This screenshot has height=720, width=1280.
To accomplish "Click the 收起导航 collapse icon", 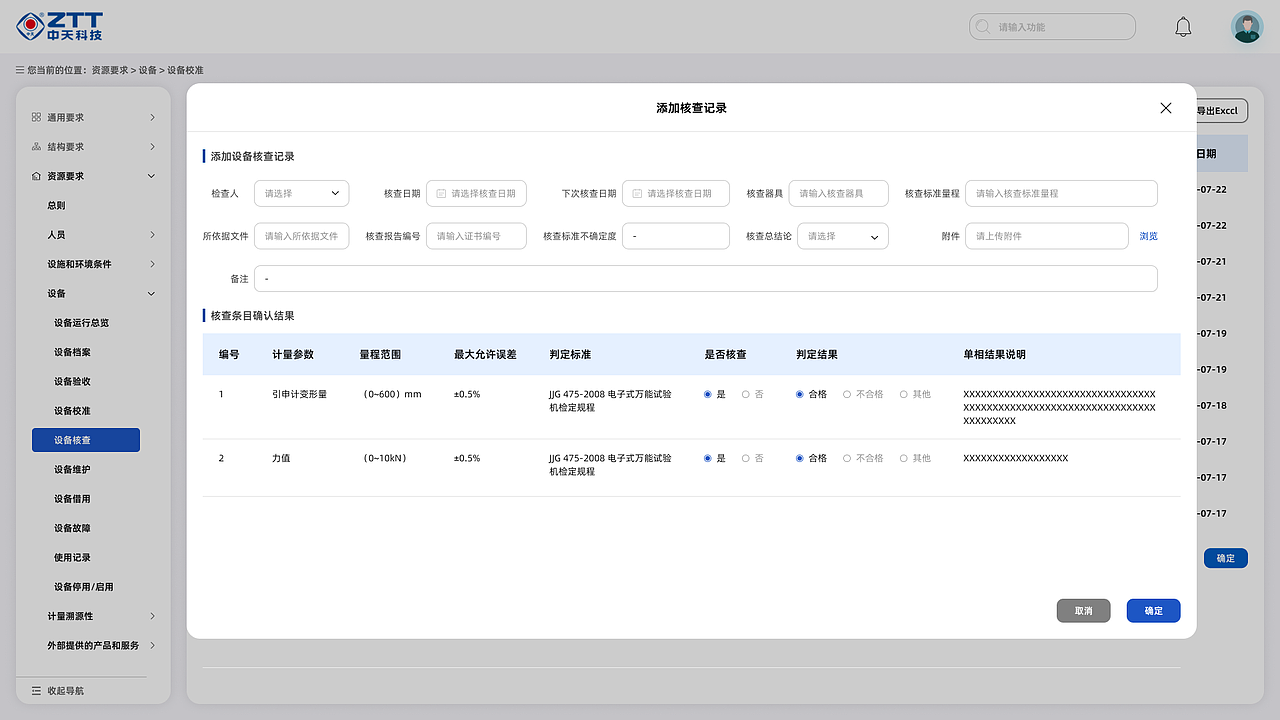I will 35,690.
